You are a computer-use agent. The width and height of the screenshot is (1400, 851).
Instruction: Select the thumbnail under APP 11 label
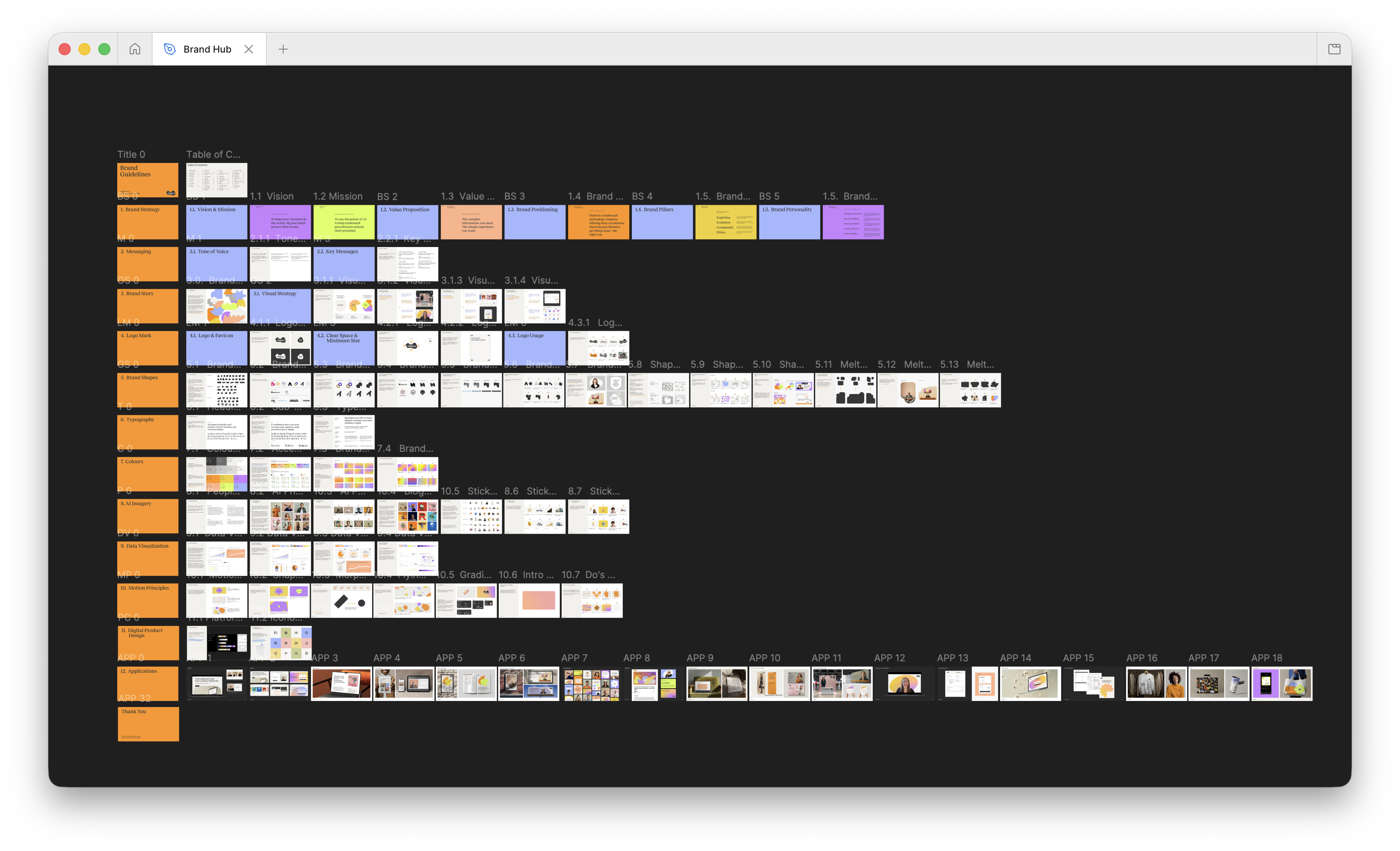tap(842, 683)
